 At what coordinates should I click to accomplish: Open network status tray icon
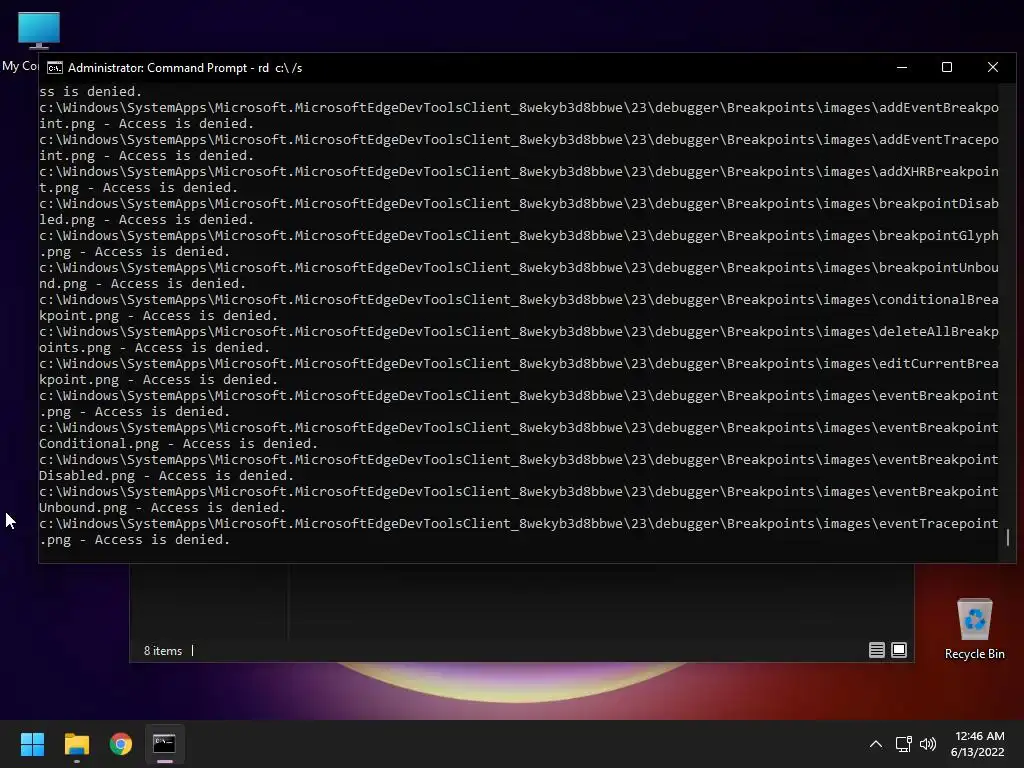[x=903, y=744]
